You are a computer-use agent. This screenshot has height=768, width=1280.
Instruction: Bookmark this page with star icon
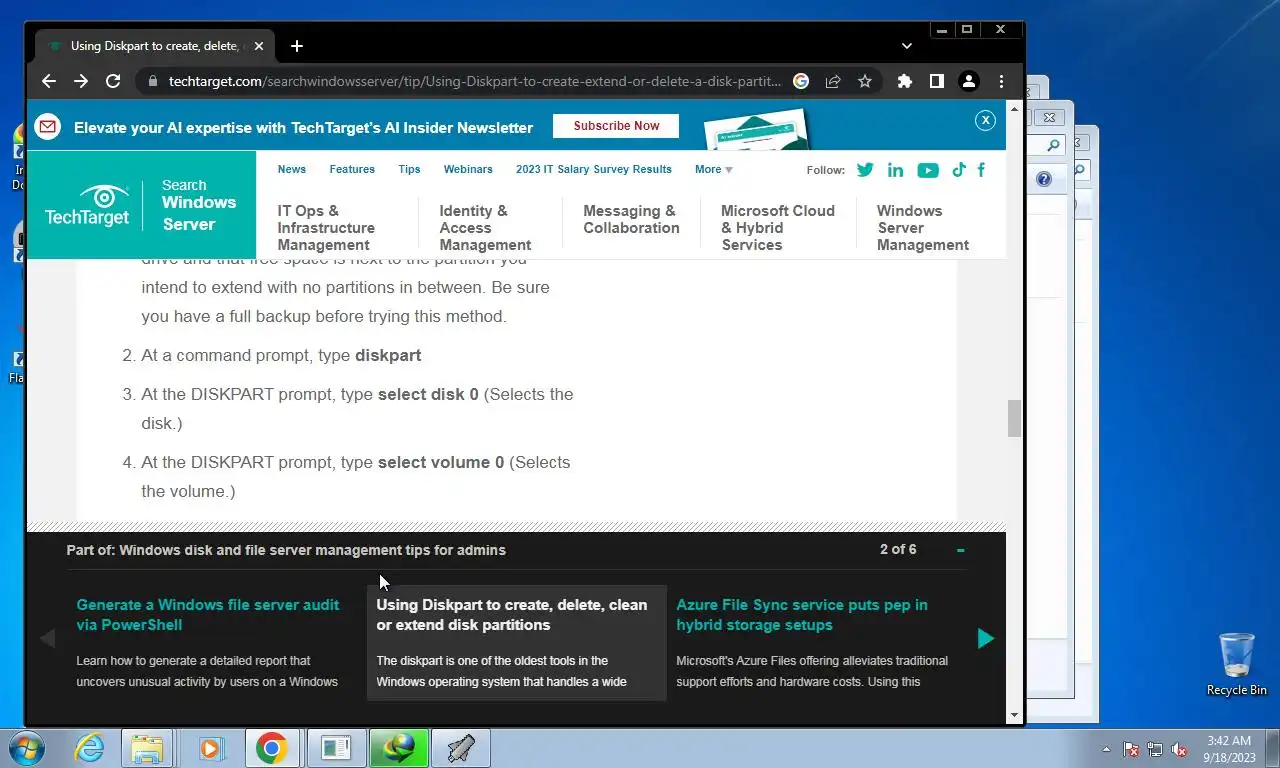pos(865,82)
